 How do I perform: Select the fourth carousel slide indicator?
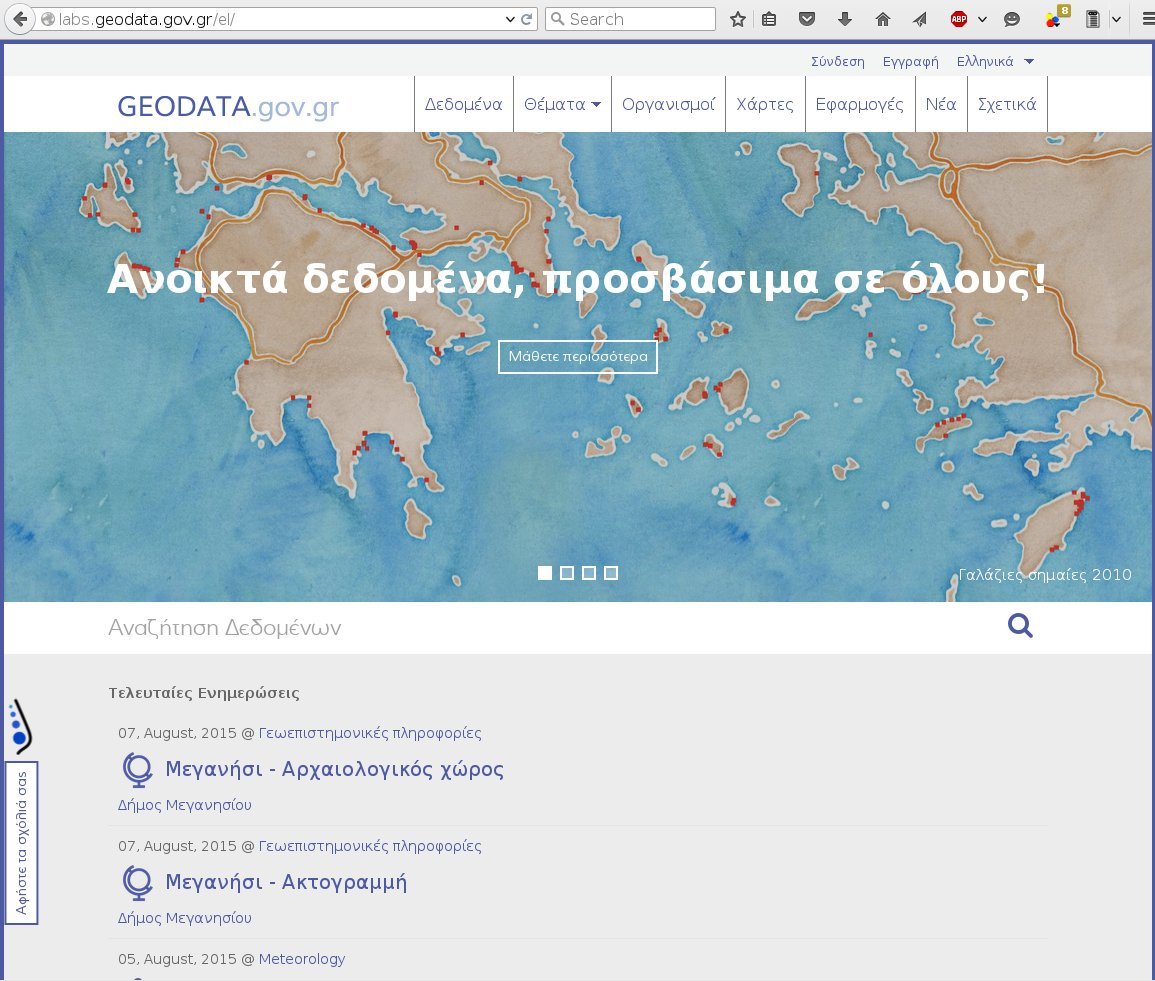click(611, 573)
